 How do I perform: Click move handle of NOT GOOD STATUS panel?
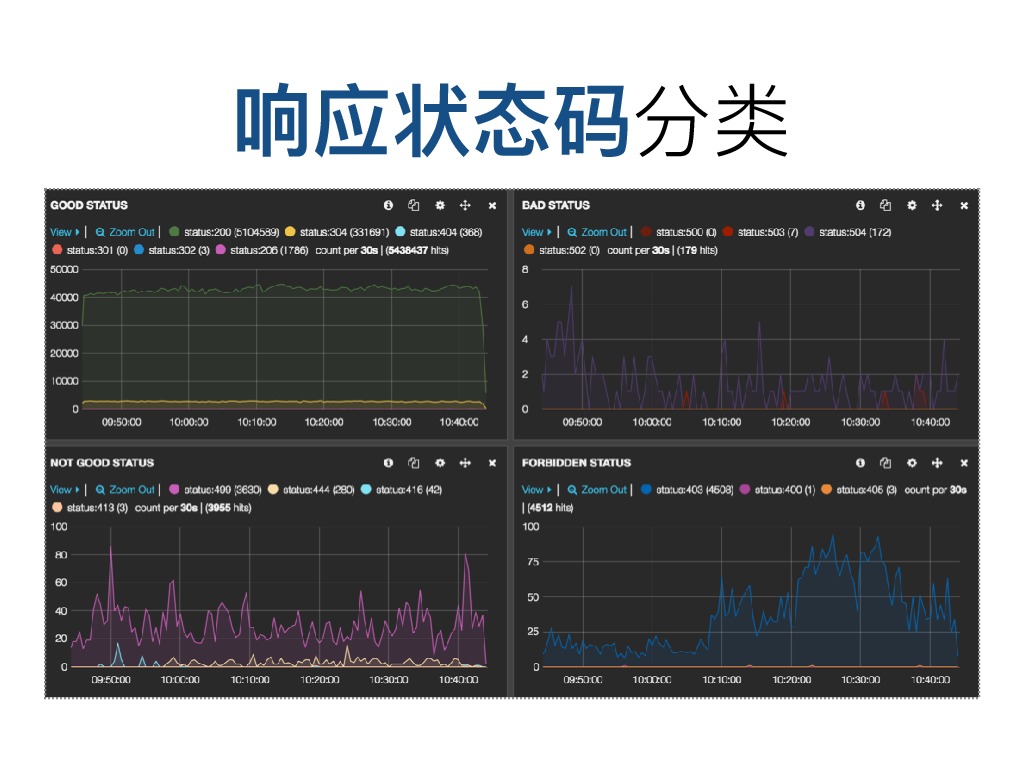point(465,462)
